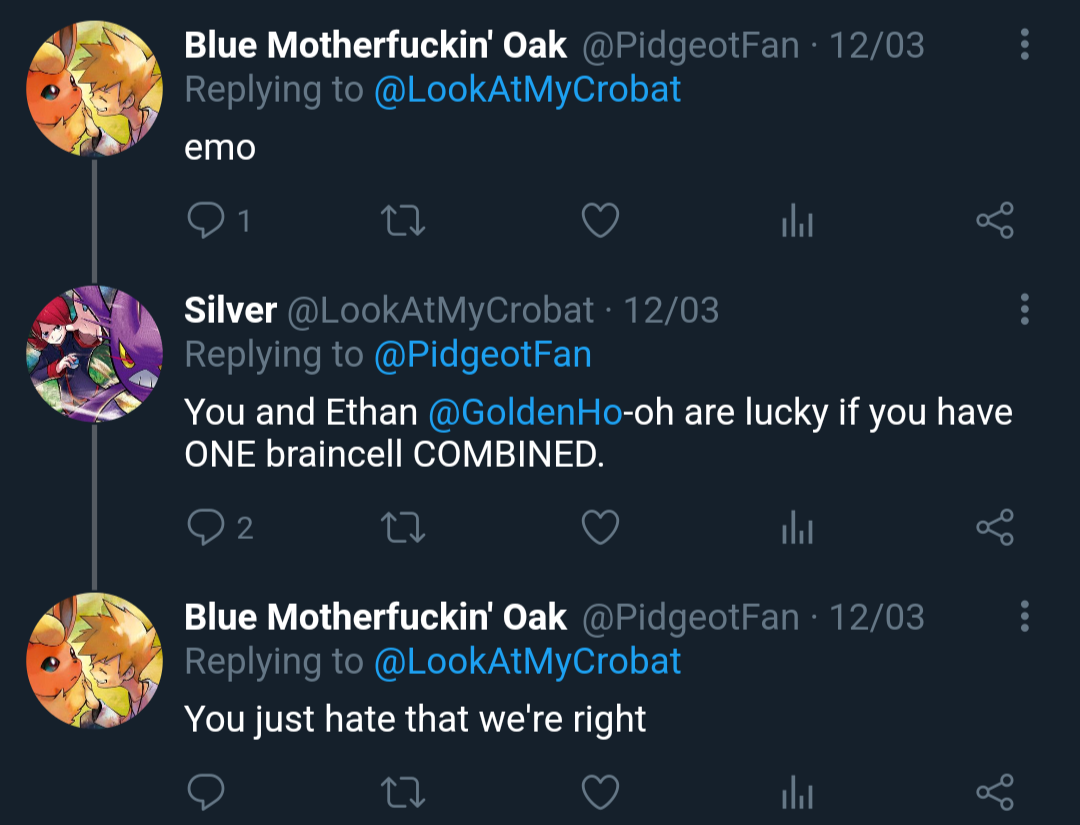Image resolution: width=1080 pixels, height=825 pixels.
Task: Like the "You just hate that we're right" tweet
Action: pyautogui.click(x=600, y=792)
